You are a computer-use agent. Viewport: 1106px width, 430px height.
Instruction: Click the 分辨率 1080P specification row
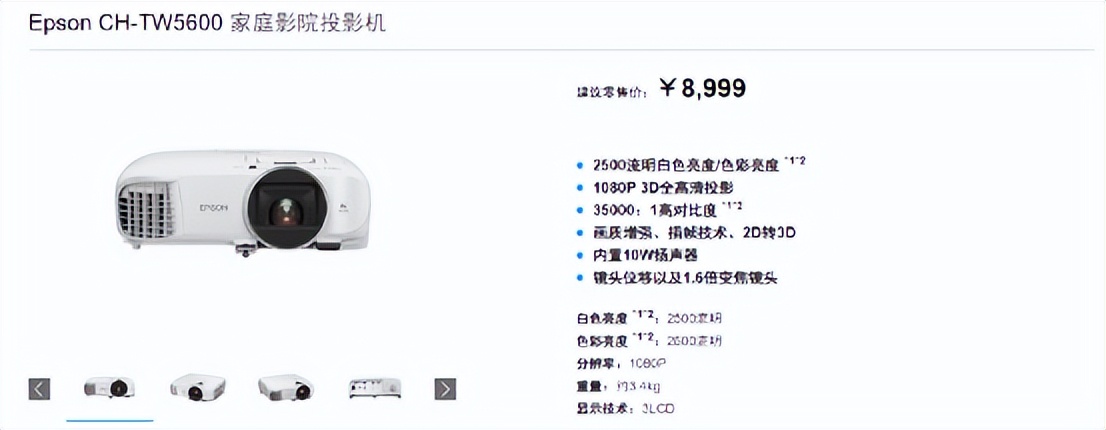coord(621,364)
